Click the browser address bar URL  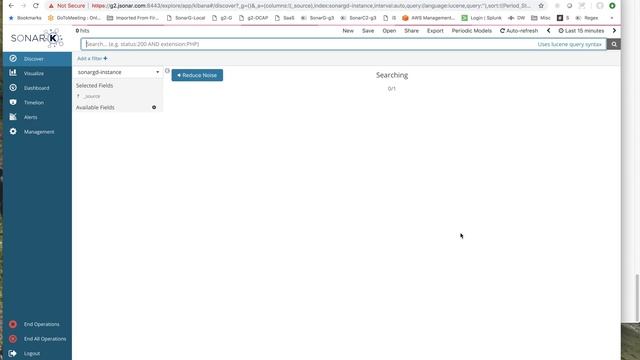point(310,6)
